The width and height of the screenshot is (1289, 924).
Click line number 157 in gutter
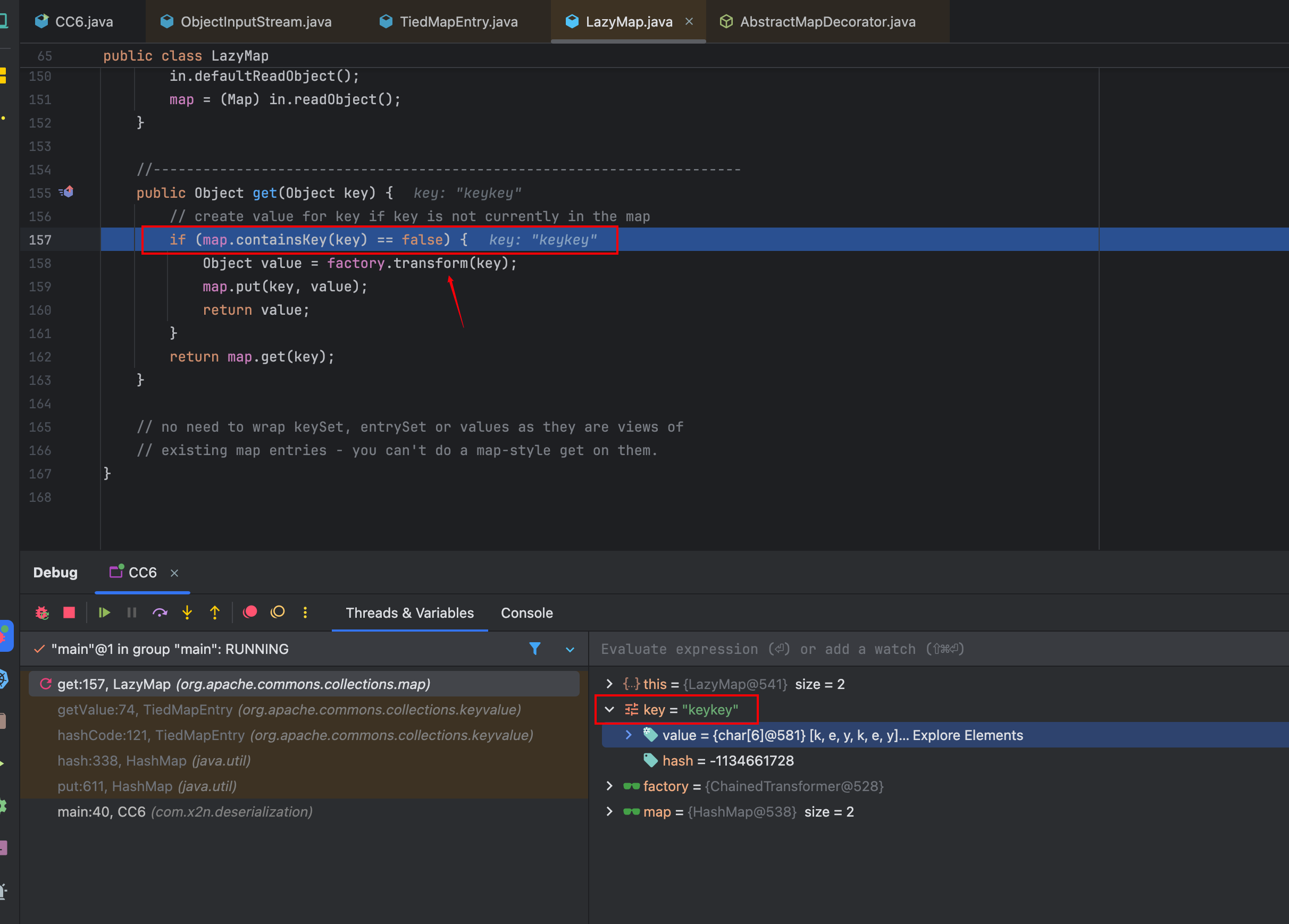(40, 240)
